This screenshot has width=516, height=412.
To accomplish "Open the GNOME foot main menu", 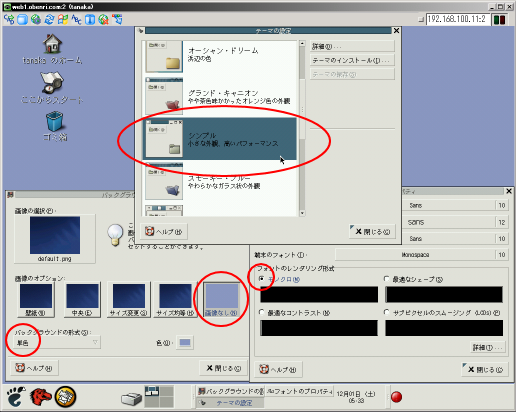I will pyautogui.click(x=16, y=397).
